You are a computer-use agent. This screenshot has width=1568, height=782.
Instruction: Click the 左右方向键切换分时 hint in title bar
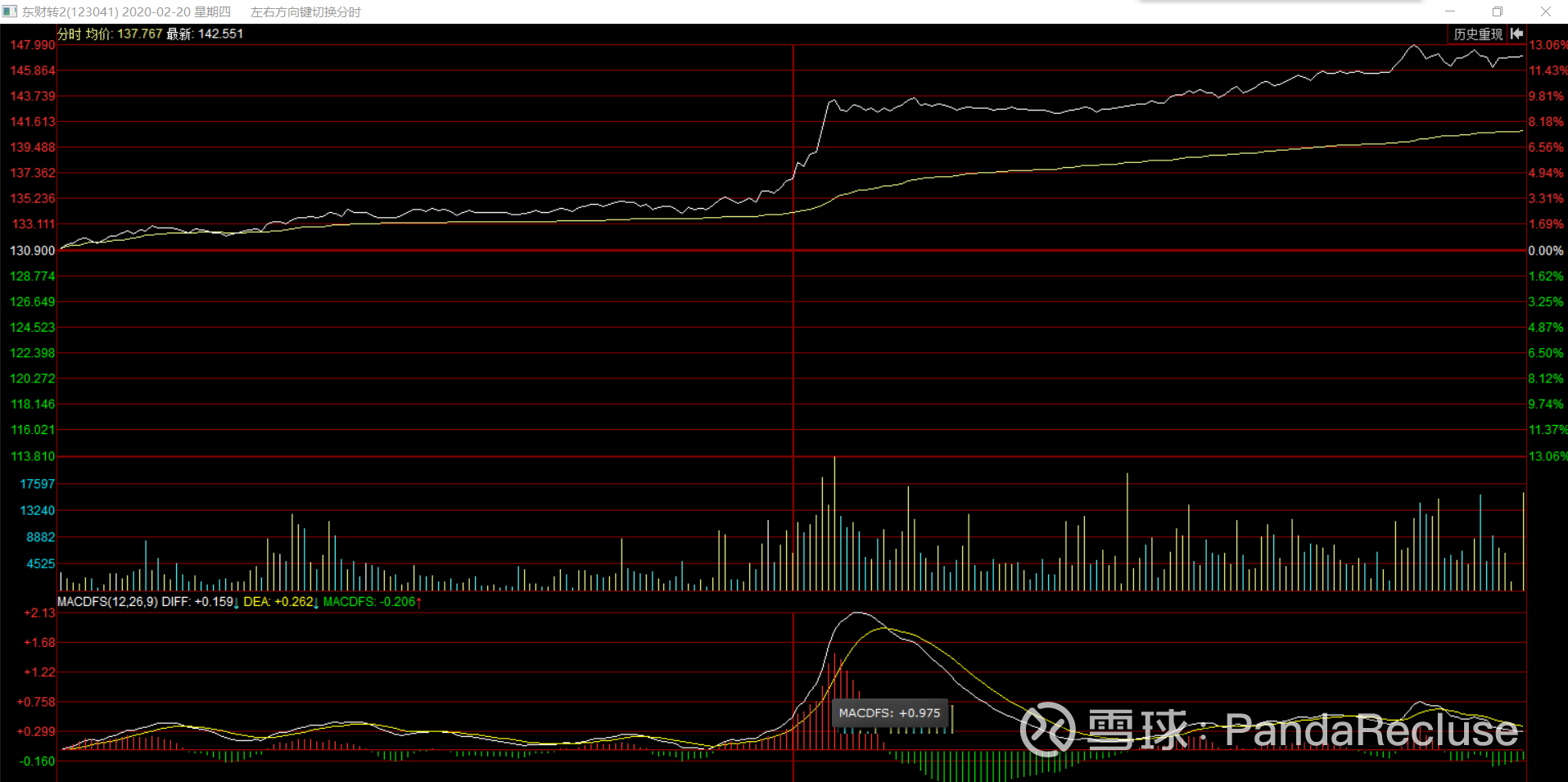click(305, 11)
